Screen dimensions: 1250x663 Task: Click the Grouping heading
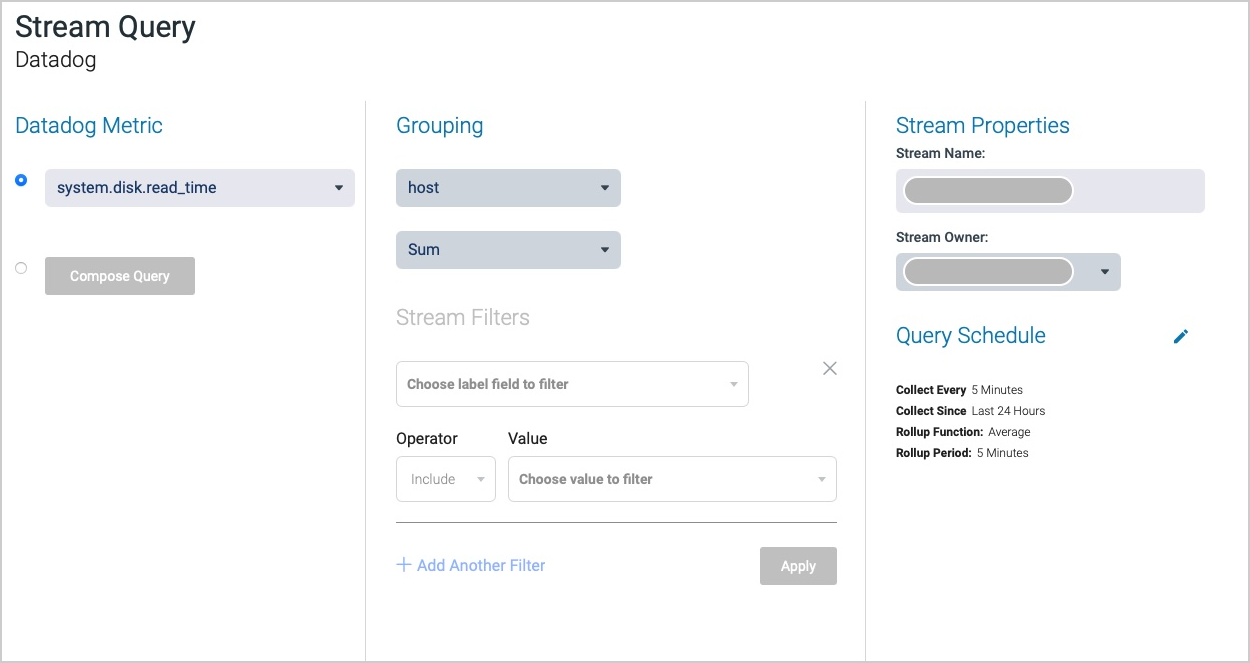tap(440, 126)
